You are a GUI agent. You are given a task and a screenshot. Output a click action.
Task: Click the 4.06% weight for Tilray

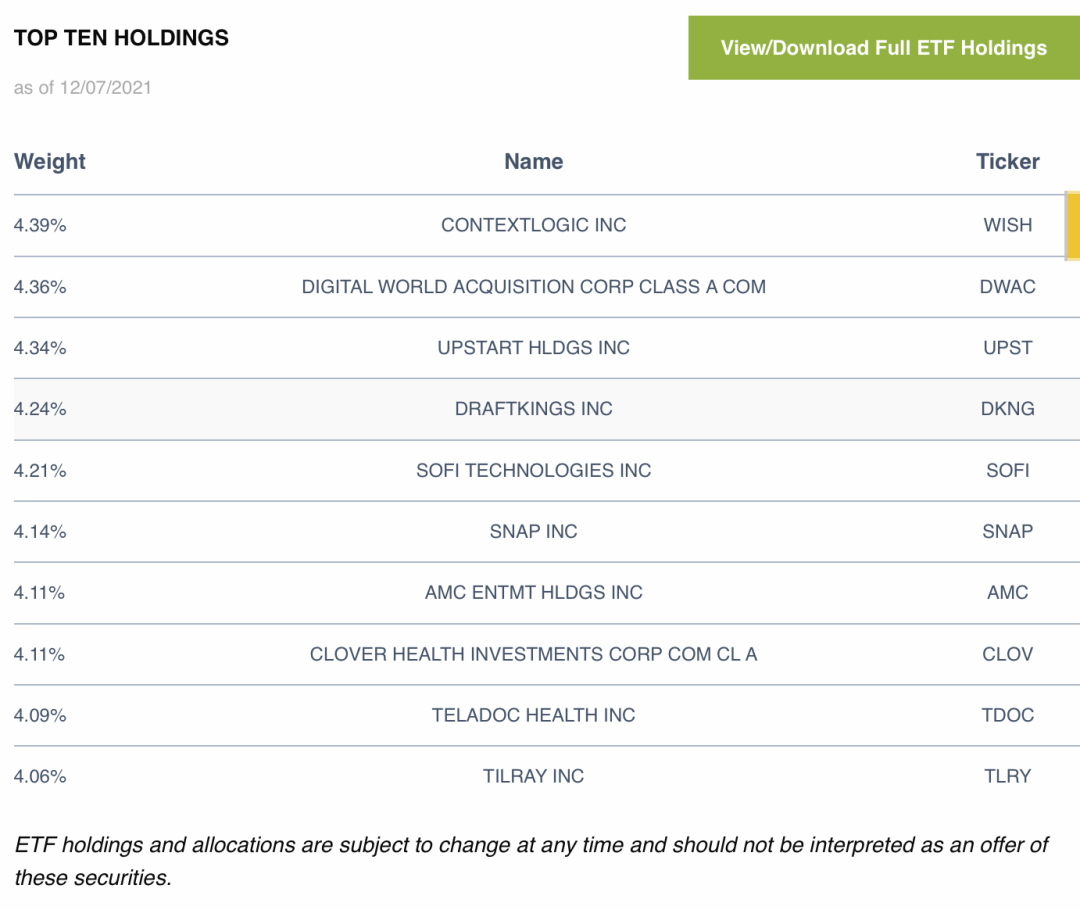click(x=40, y=776)
